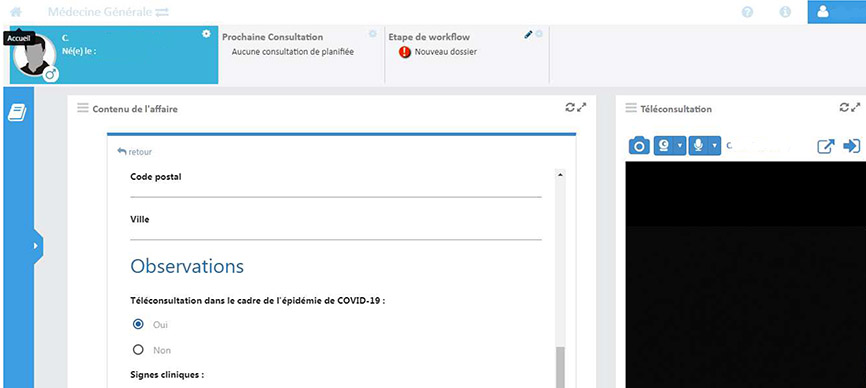Open the information icon in top bar
Image resolution: width=866 pixels, height=388 pixels.
tap(785, 12)
